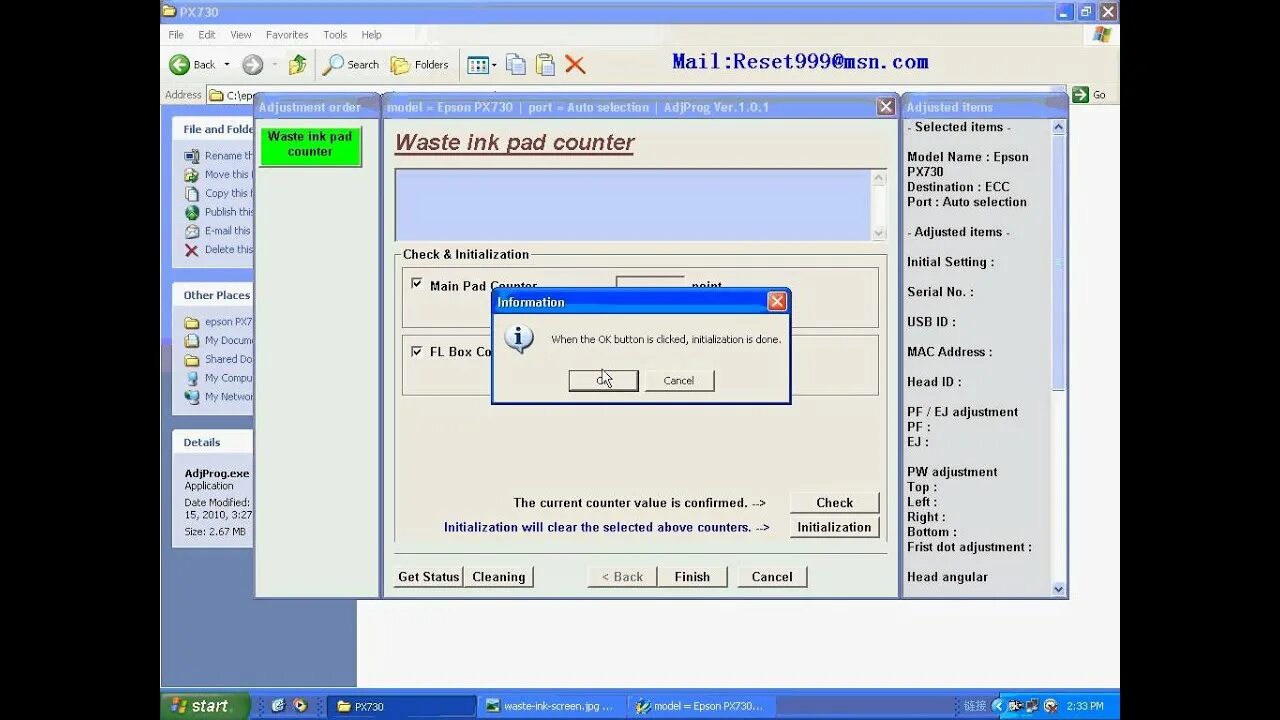
Task: Go up one folder level icon
Action: 297,65
